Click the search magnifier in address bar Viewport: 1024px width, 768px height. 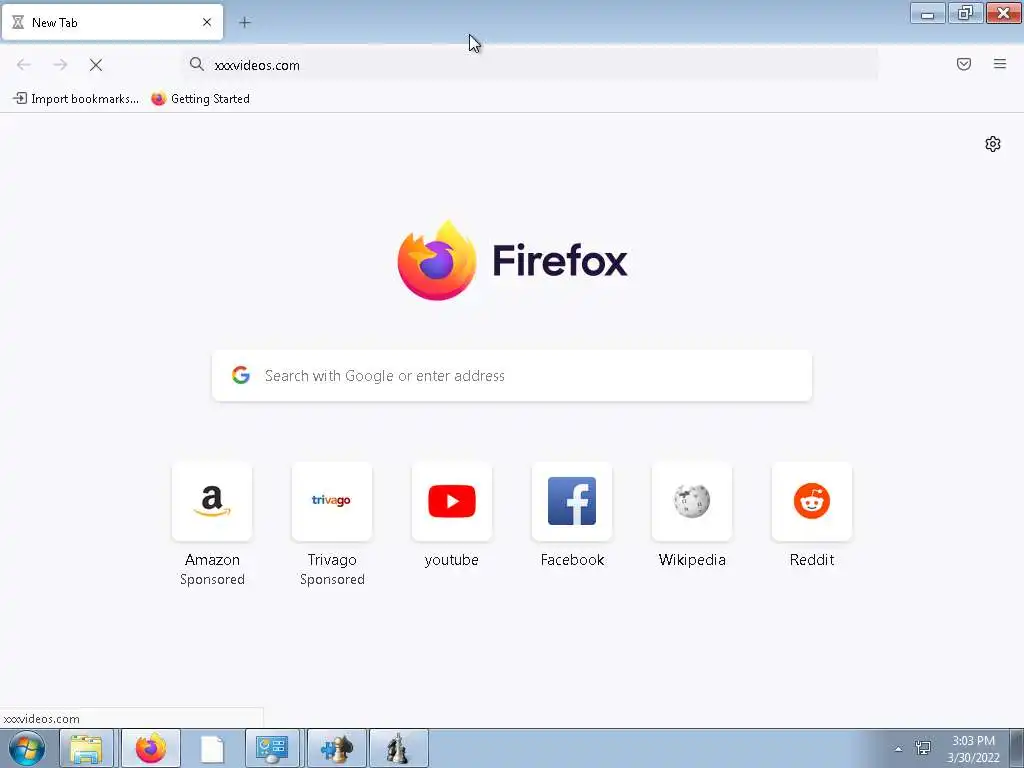[x=197, y=64]
